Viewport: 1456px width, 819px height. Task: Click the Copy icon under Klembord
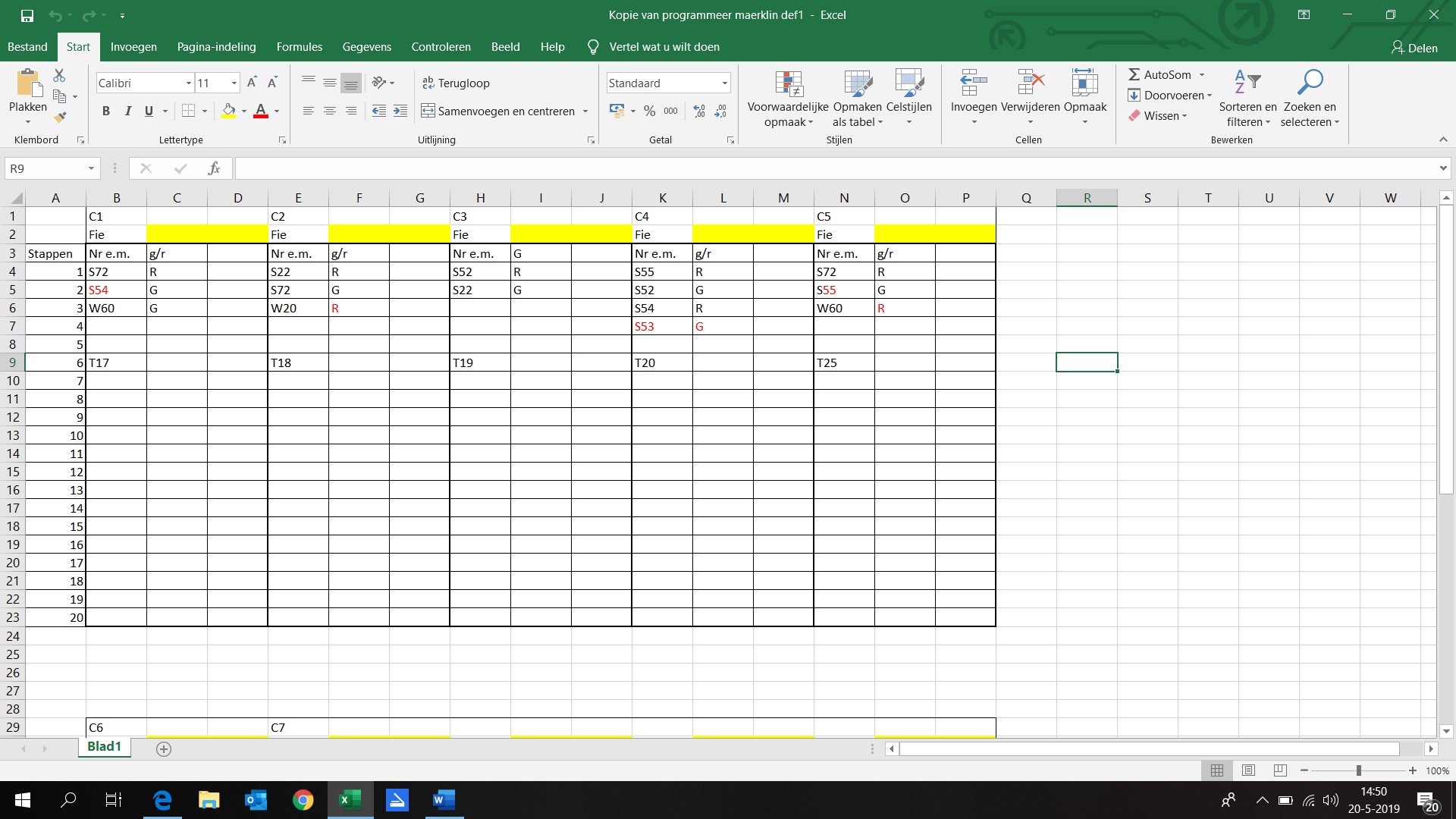coord(59,96)
